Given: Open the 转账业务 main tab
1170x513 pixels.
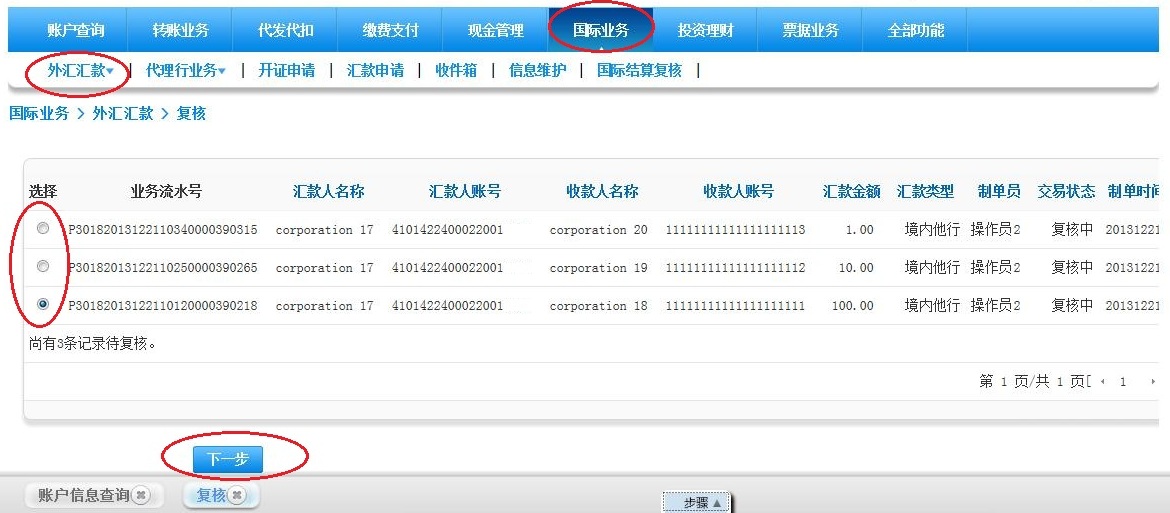Looking at the screenshot, I should click(181, 30).
